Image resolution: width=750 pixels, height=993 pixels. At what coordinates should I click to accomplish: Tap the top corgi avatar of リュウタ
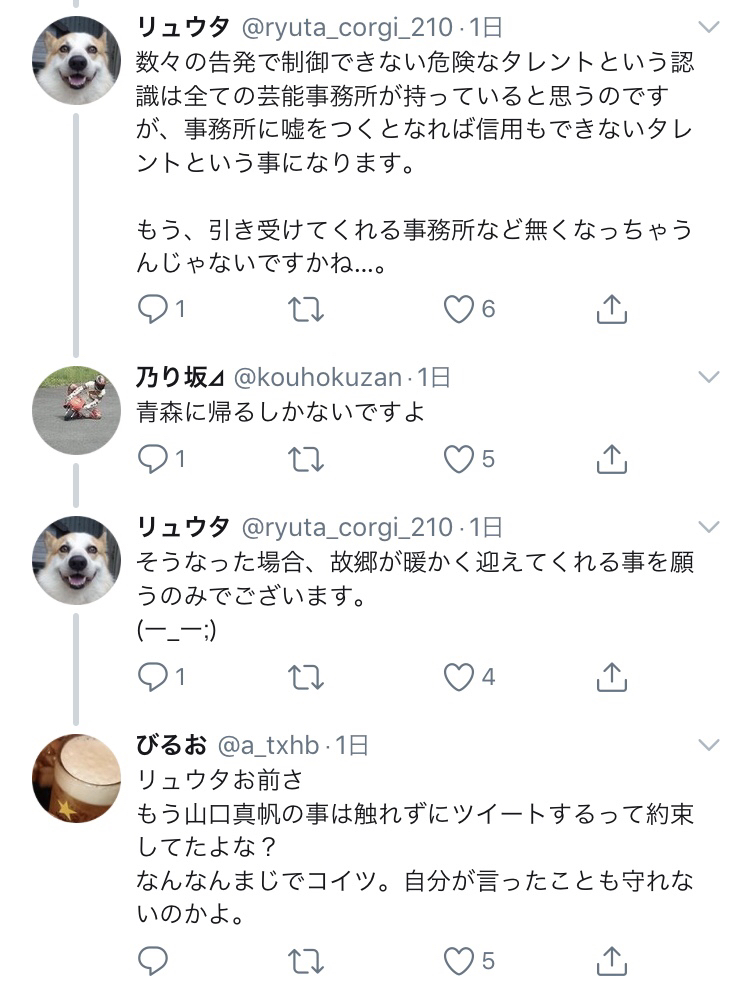point(77,60)
